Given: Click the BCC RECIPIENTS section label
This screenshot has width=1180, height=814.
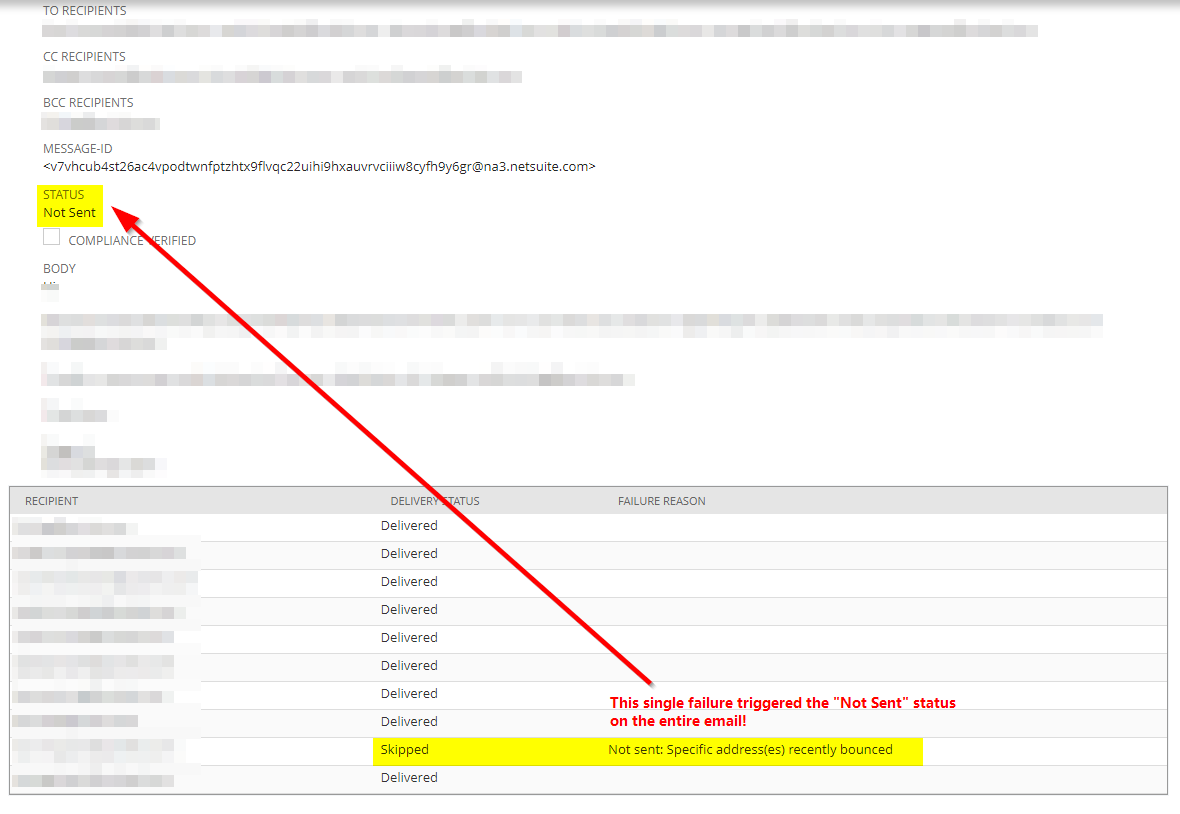Looking at the screenshot, I should [x=88, y=102].
